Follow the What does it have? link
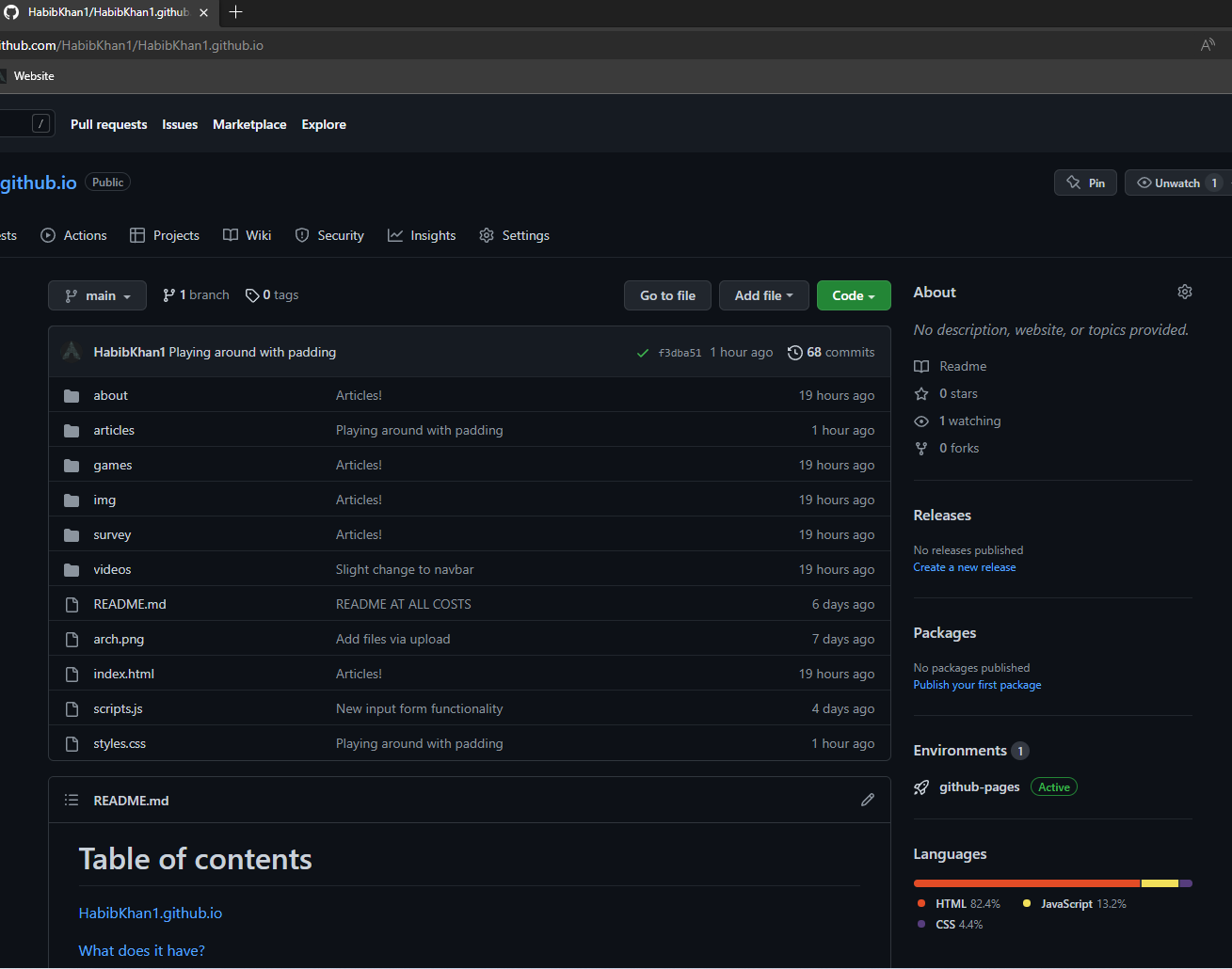 [142, 951]
